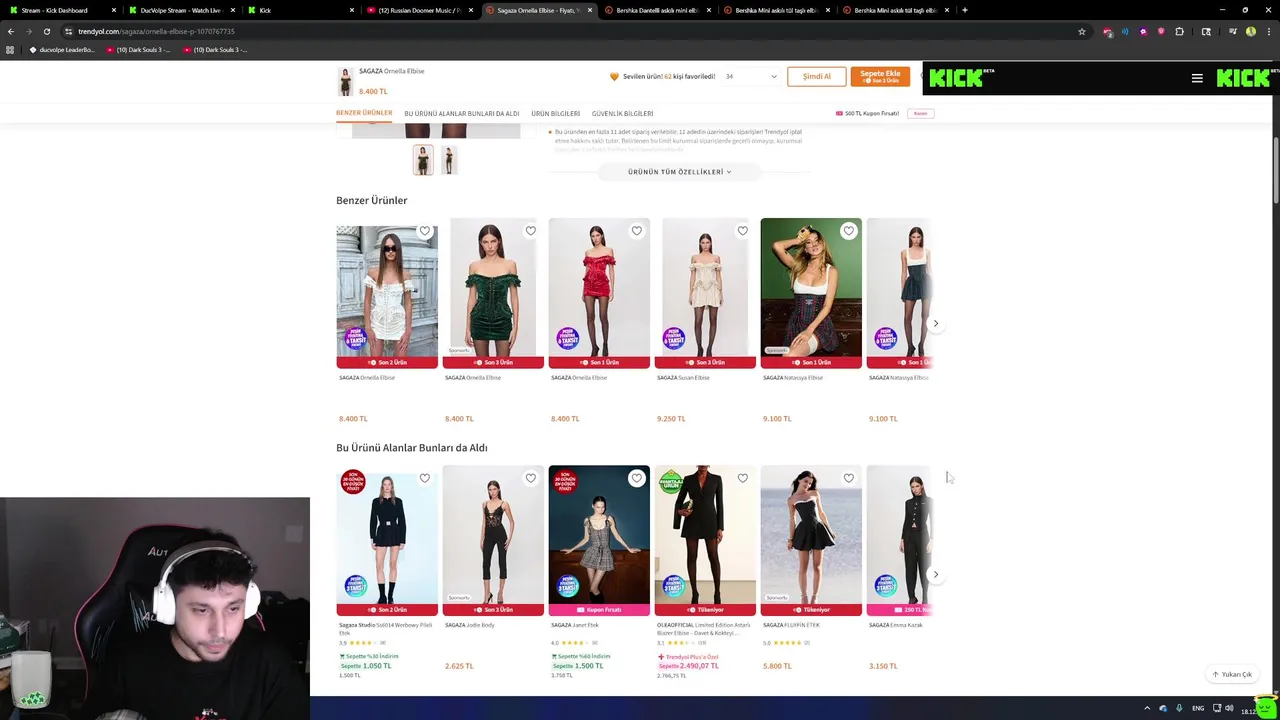Open the Russian Doomer Music browser tab
This screenshot has height=720, width=1280.
418,10
